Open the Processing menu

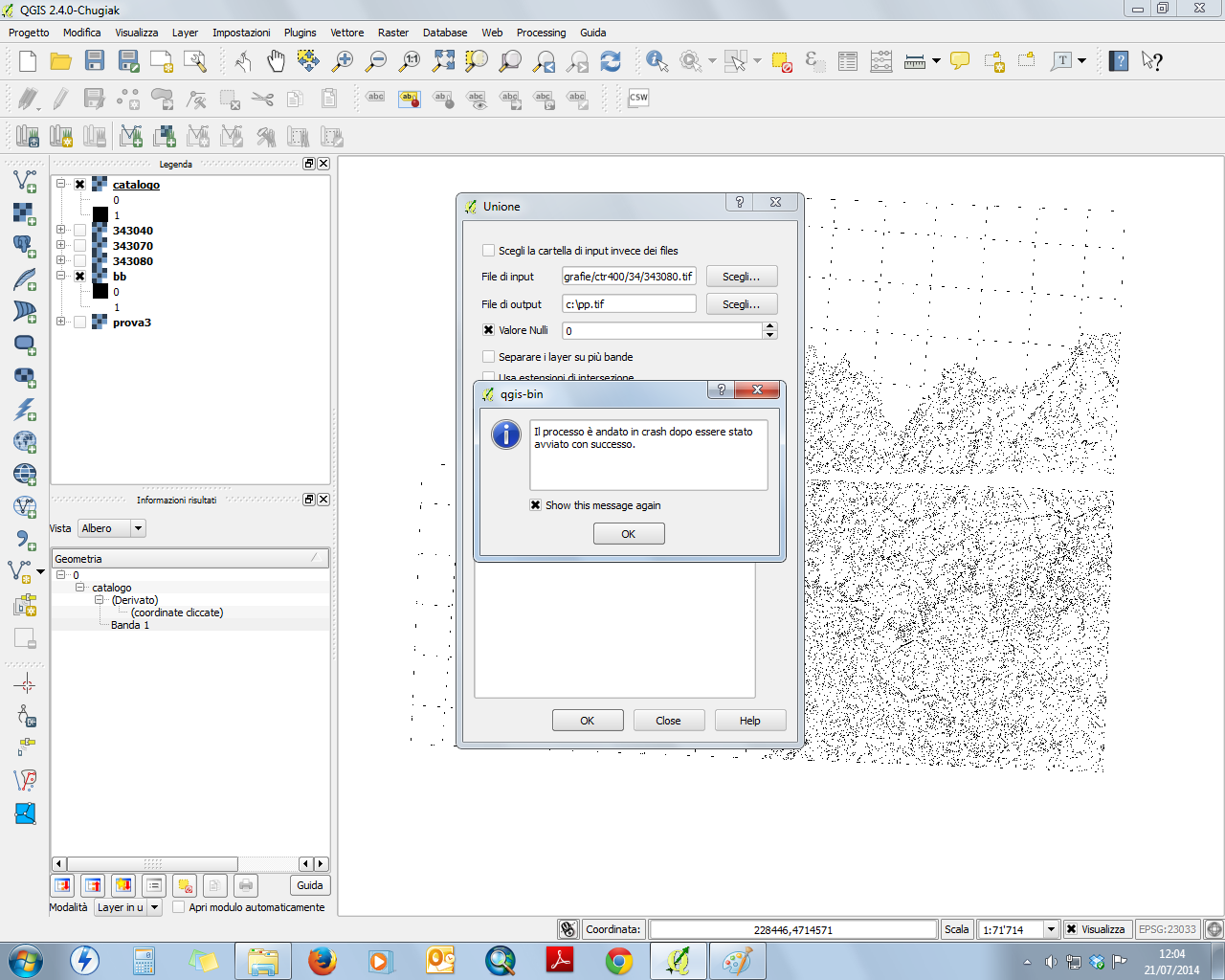pyautogui.click(x=541, y=33)
